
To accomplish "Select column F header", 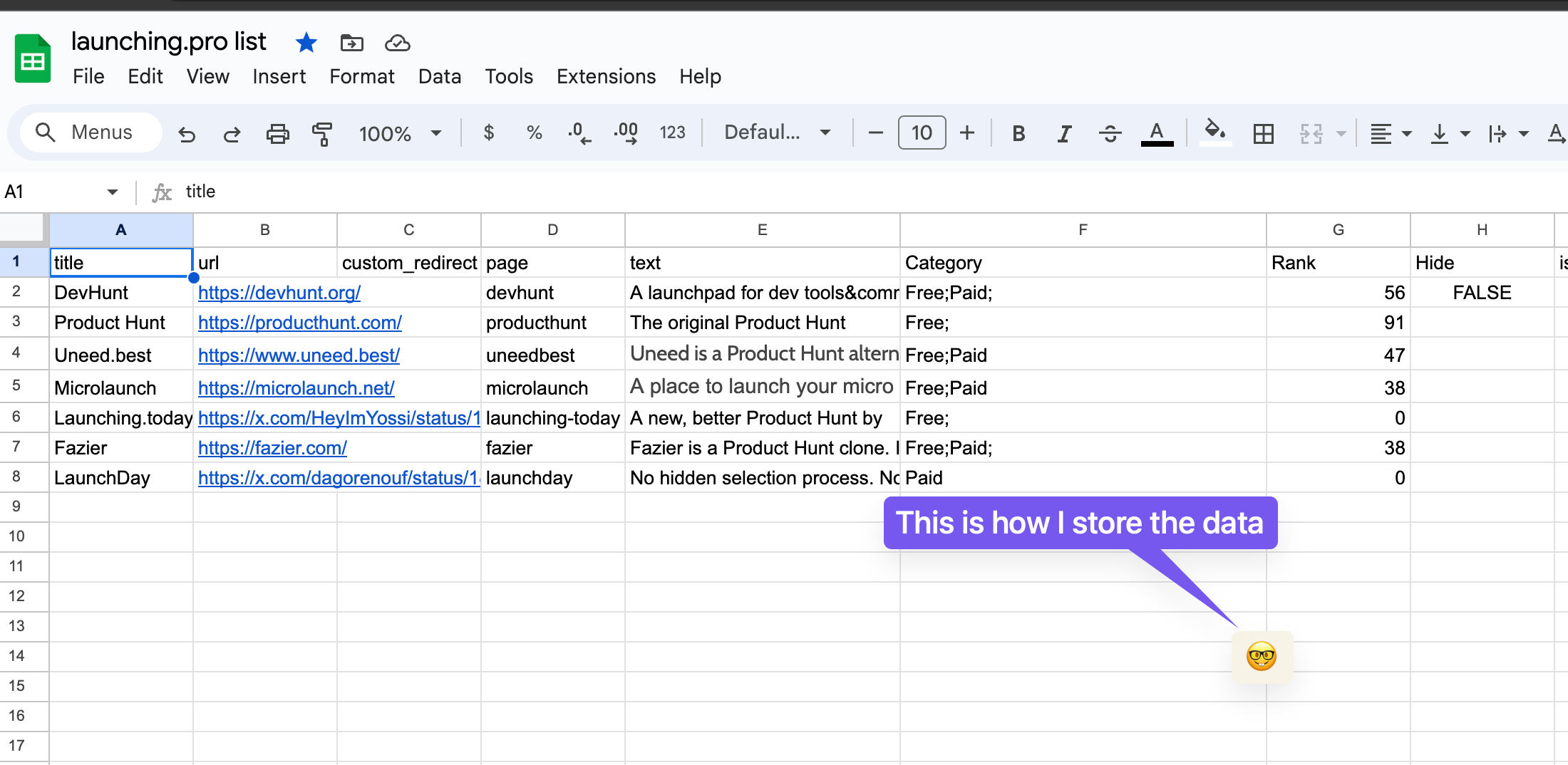I will tap(1083, 229).
